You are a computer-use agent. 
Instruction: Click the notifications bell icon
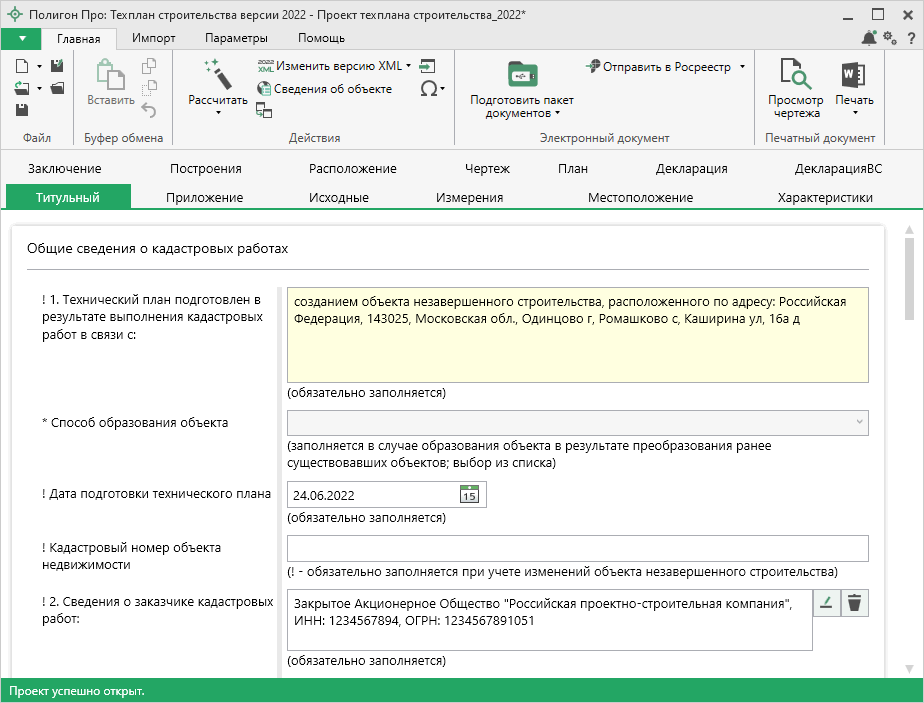pos(869,38)
